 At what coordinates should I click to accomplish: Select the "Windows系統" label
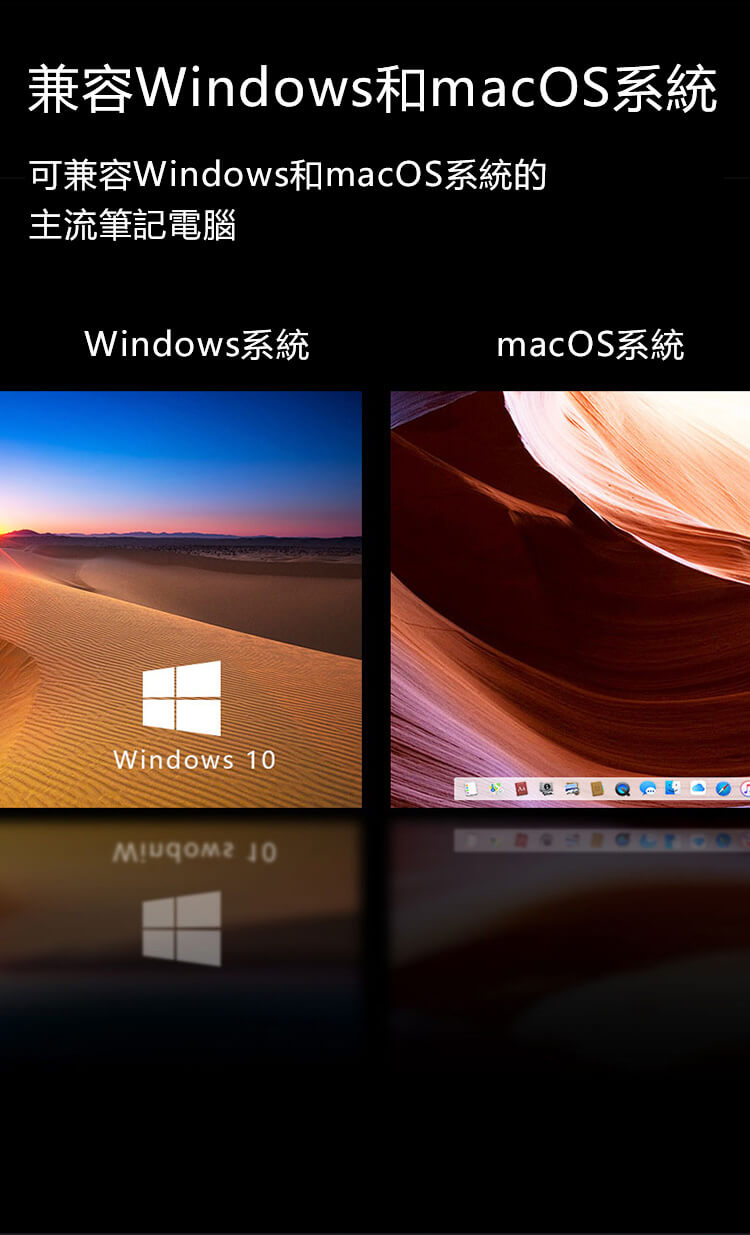(197, 345)
